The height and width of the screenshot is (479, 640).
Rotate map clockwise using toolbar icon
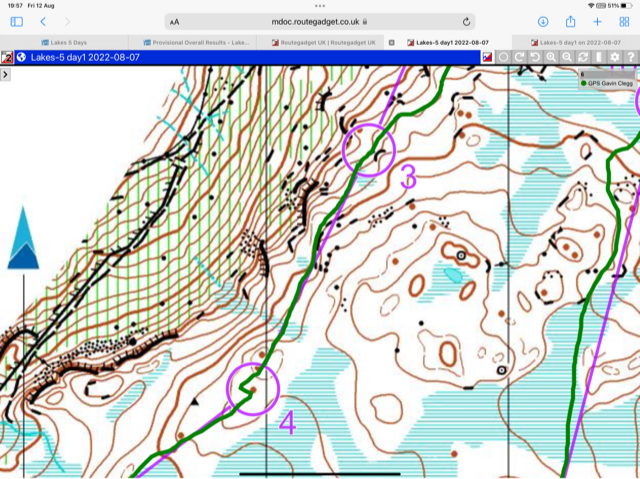tap(519, 58)
